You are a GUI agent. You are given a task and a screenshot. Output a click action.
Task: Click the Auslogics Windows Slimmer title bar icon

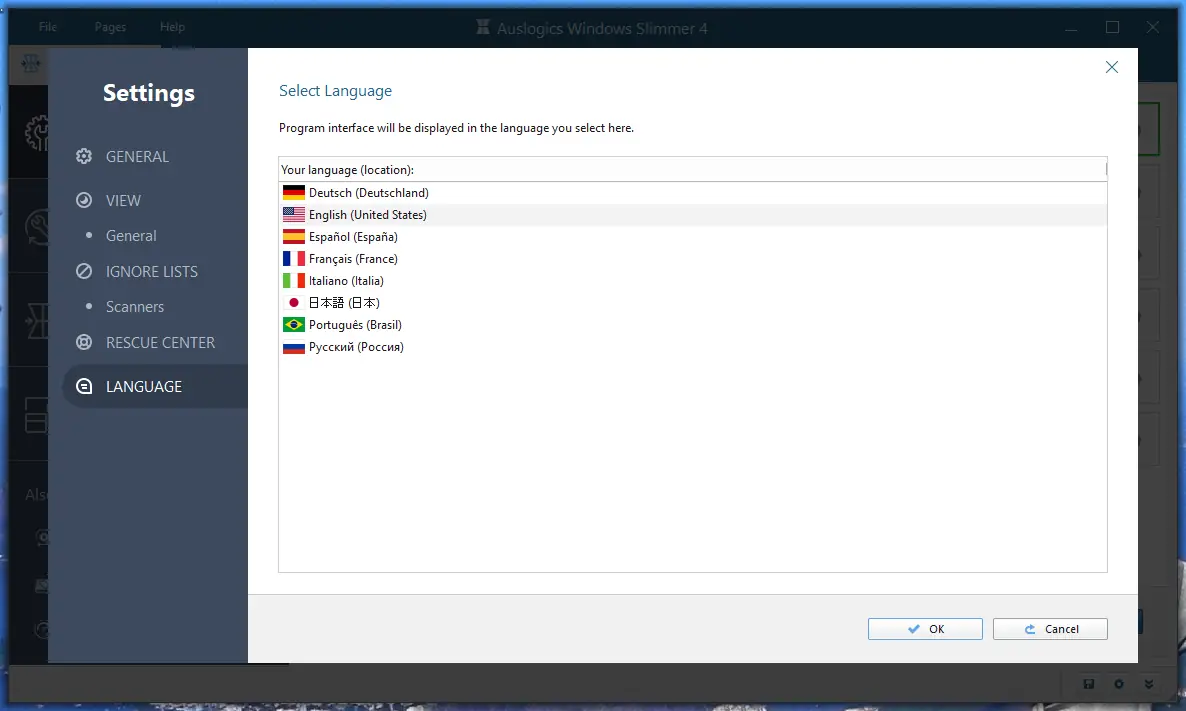click(x=483, y=28)
